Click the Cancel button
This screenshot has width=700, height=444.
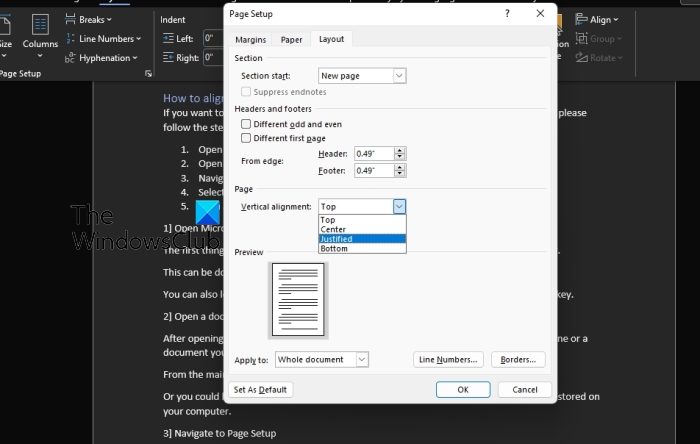[x=525, y=390]
